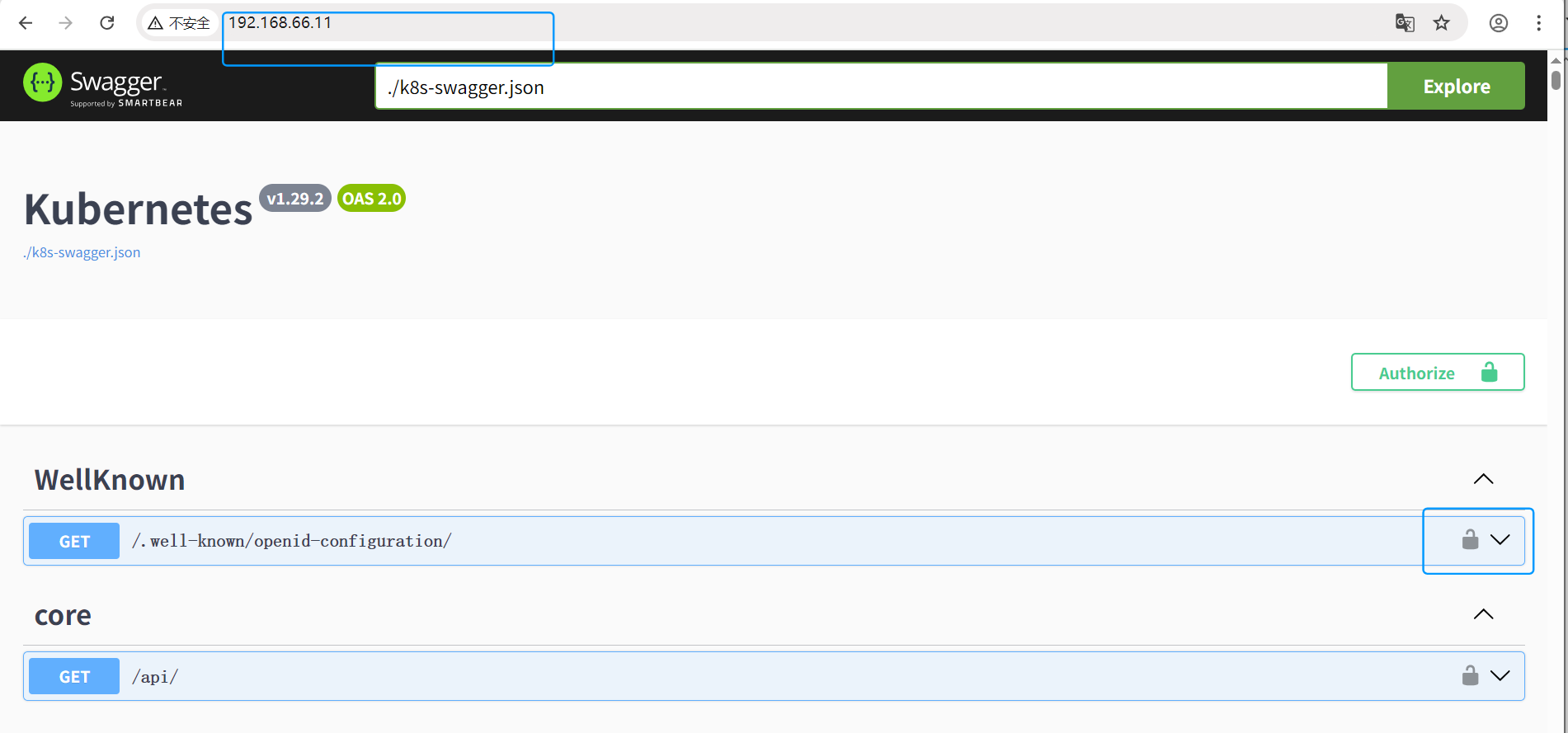Screen dimensions: 1568x733
Task: Click the Authorize button
Action: coord(1438,373)
